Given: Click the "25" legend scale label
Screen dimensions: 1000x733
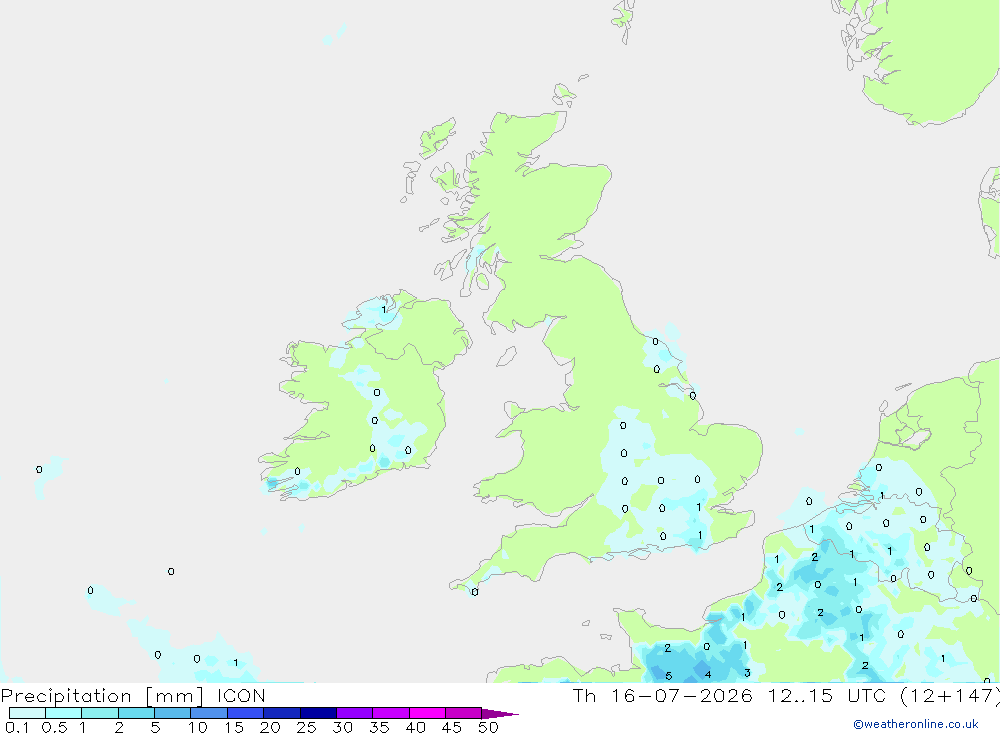Looking at the screenshot, I should pyautogui.click(x=306, y=727).
